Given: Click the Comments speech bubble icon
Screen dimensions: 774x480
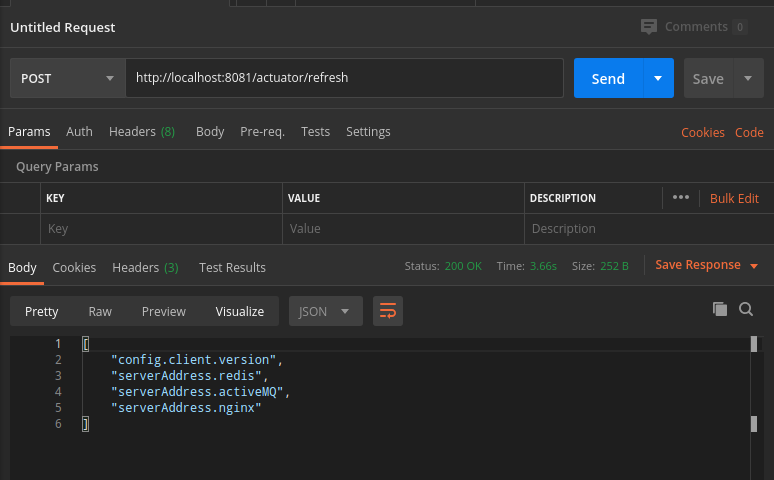Looking at the screenshot, I should pyautogui.click(x=649, y=27).
